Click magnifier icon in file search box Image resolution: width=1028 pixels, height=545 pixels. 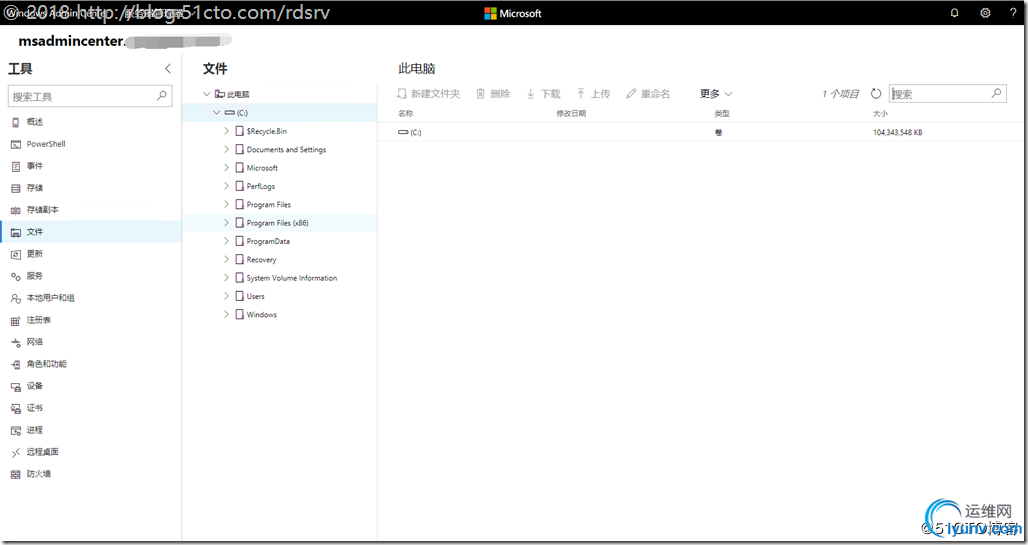tap(997, 93)
